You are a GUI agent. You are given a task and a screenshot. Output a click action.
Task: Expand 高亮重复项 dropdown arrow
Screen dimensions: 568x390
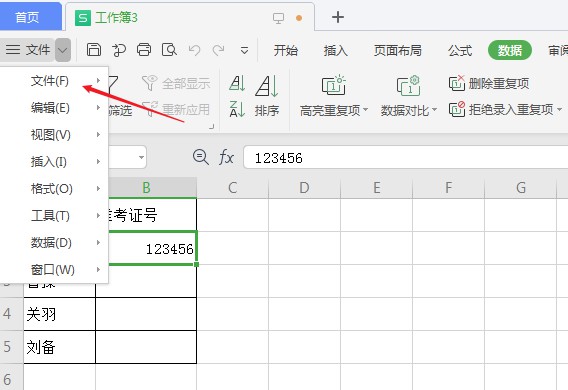click(365, 109)
